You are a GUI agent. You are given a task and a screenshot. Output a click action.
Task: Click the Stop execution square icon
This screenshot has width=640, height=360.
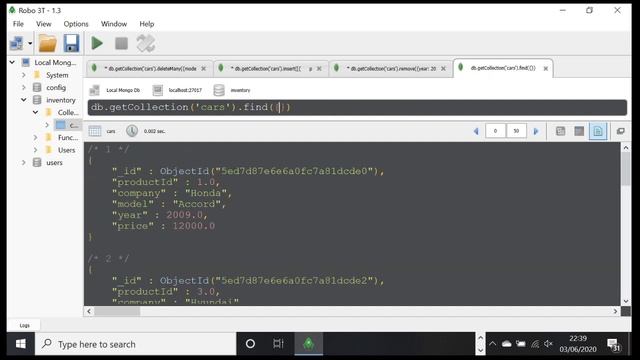(x=121, y=43)
